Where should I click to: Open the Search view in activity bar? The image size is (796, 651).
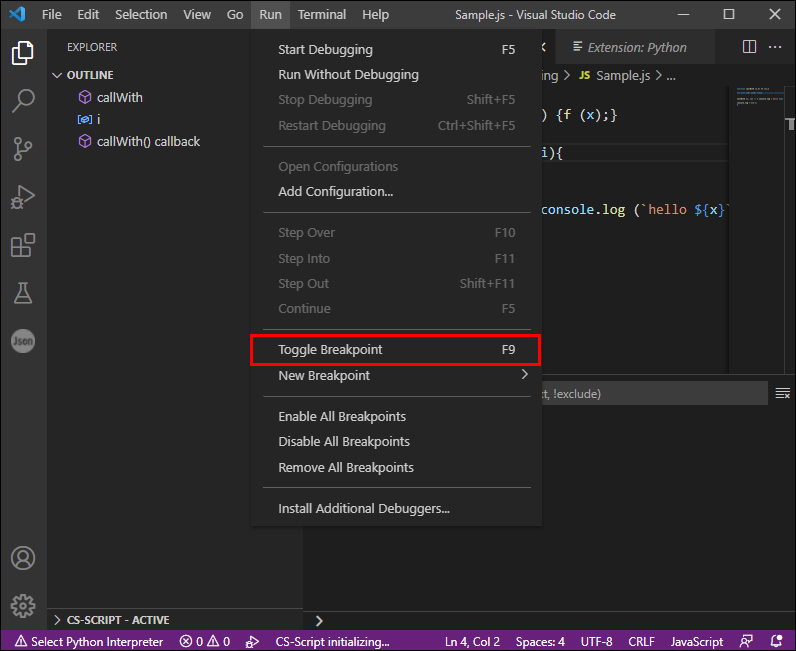tap(23, 101)
